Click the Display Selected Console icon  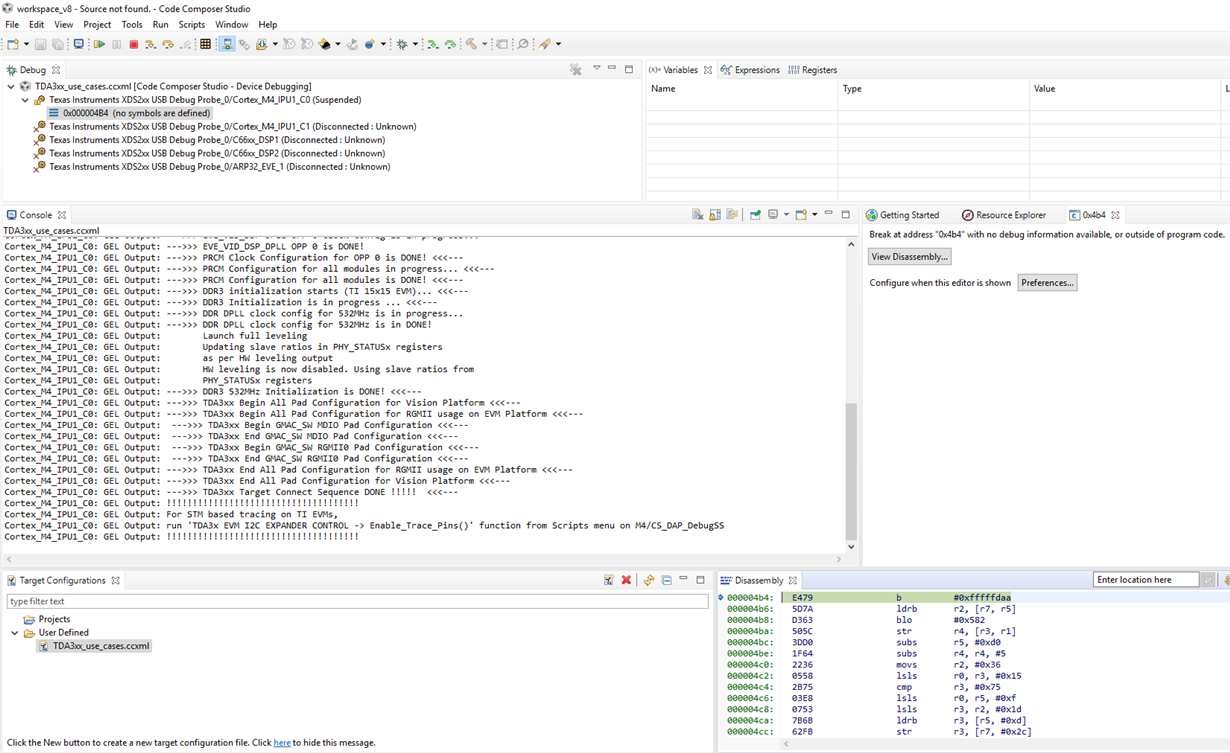[773, 214]
